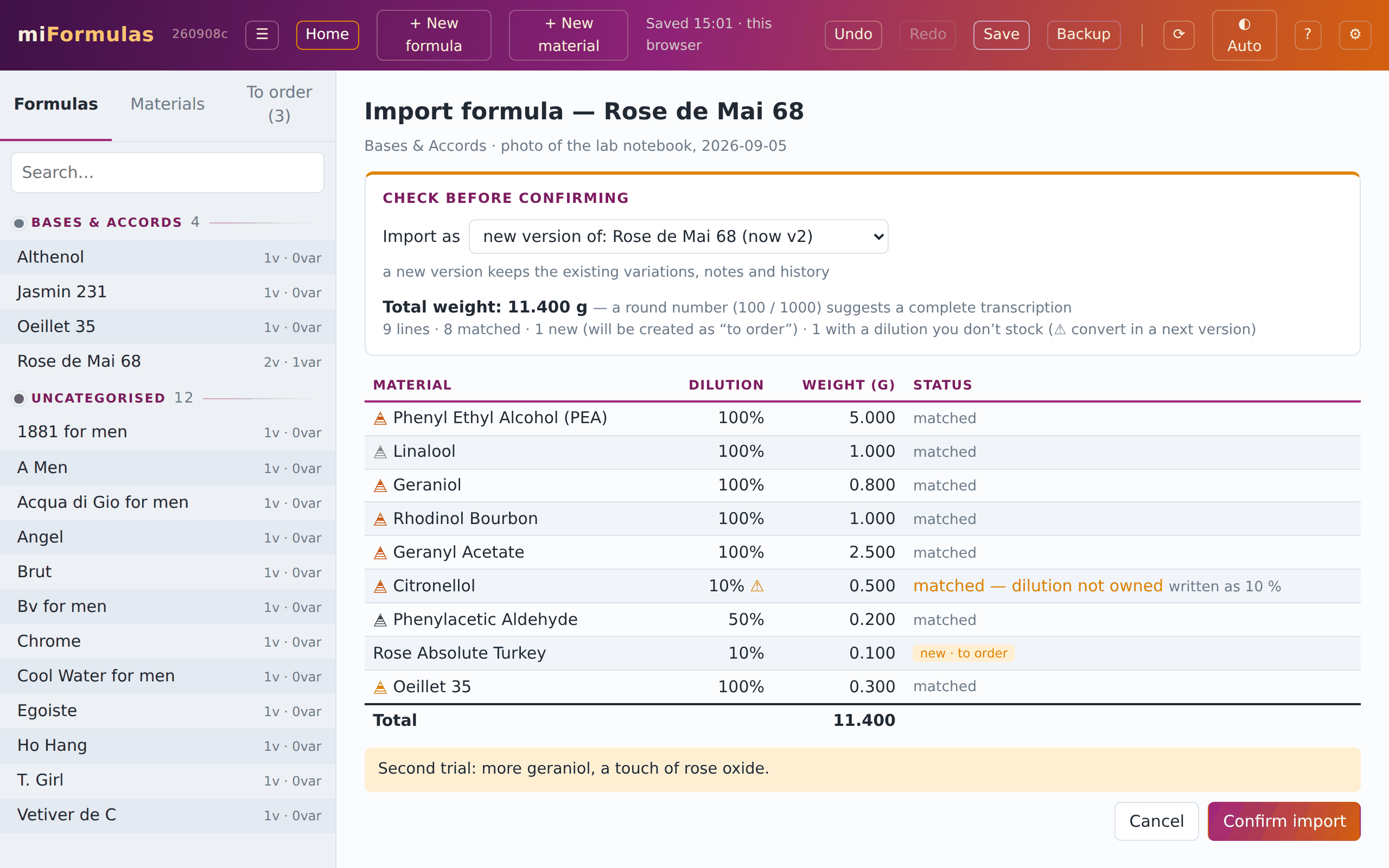Open Cool Water for men formula

point(168,676)
